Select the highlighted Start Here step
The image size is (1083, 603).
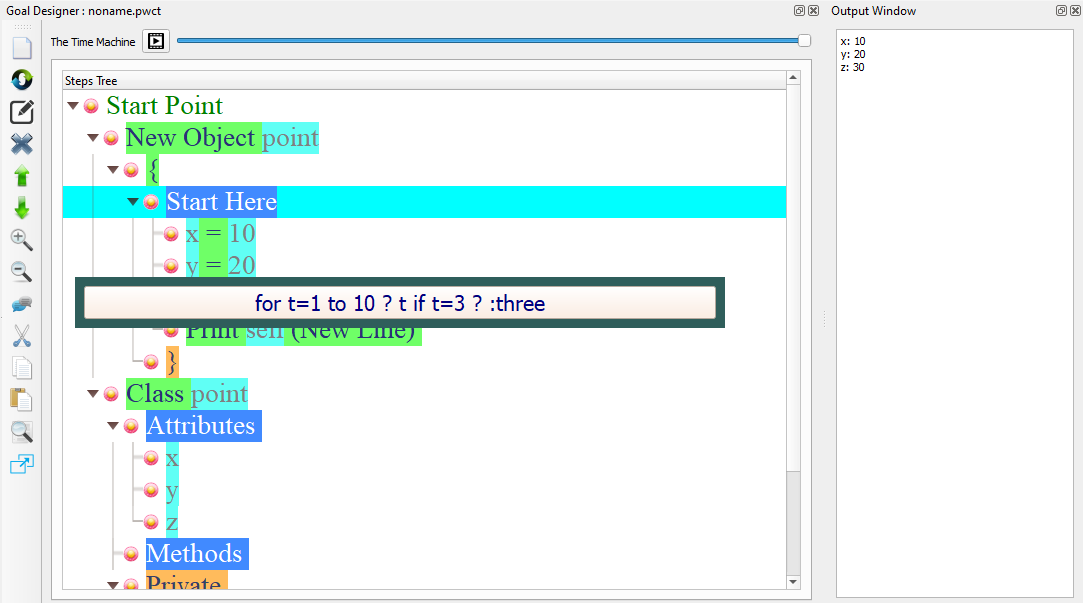coord(221,201)
